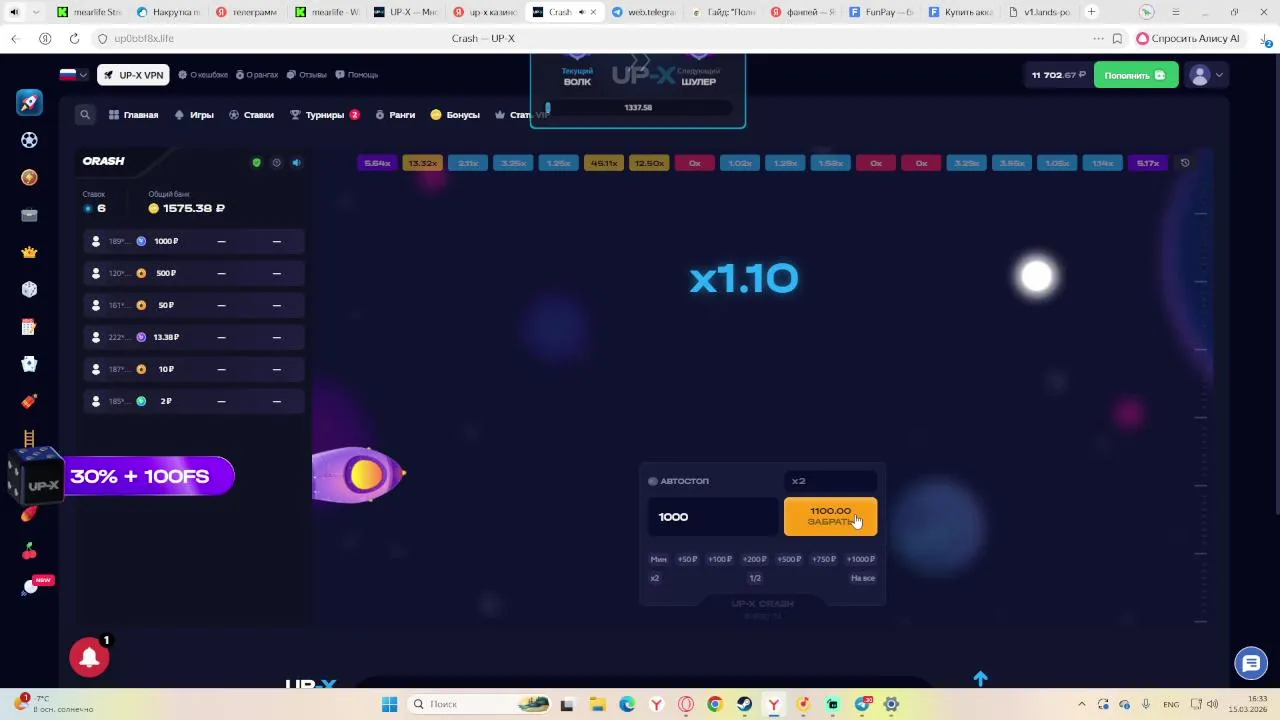
Task: Reload the page with refresh icon
Action: tap(74, 38)
